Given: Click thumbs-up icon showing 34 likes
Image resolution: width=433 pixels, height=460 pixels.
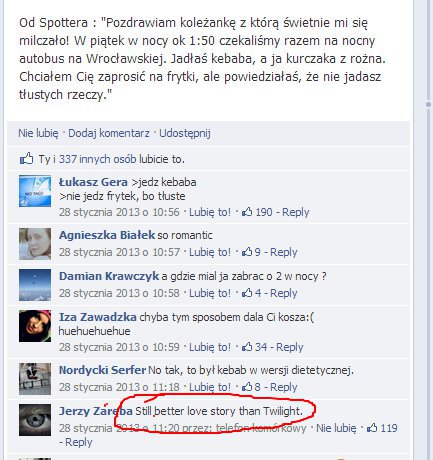Looking at the screenshot, I should (x=247, y=347).
